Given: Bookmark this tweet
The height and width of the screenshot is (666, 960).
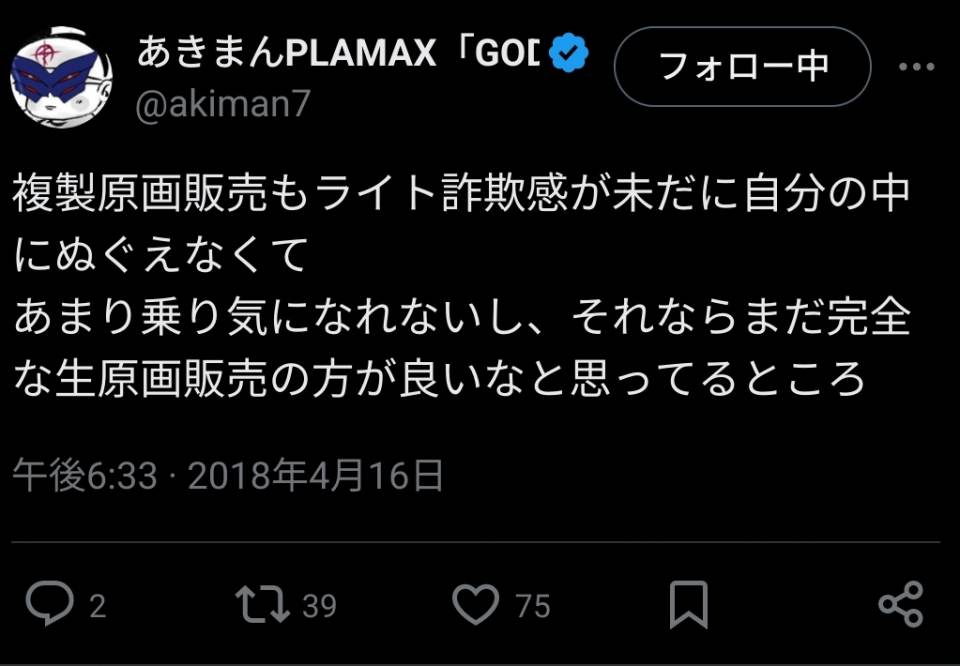Looking at the screenshot, I should (x=689, y=604).
